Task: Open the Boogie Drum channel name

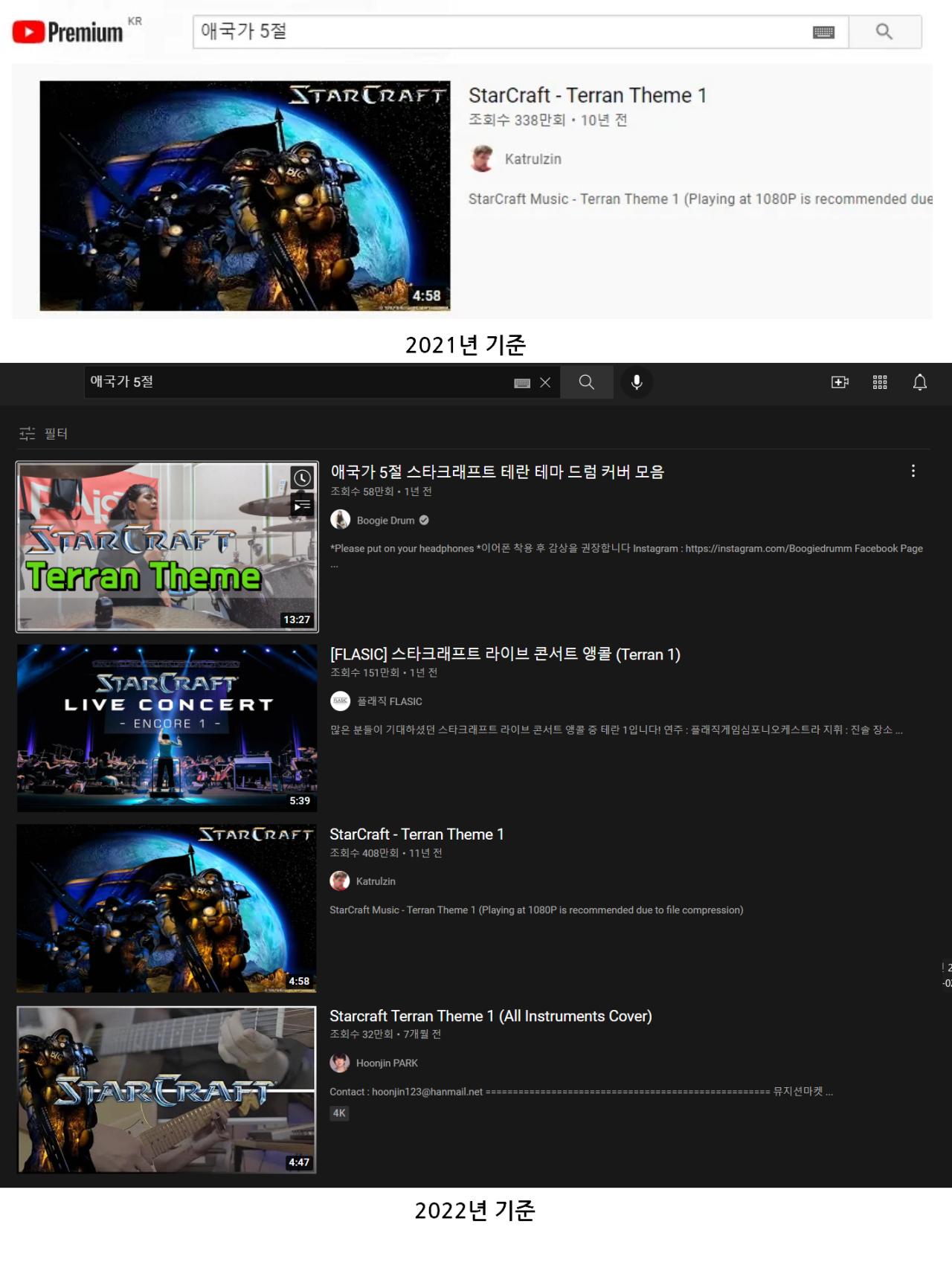Action: 385,521
